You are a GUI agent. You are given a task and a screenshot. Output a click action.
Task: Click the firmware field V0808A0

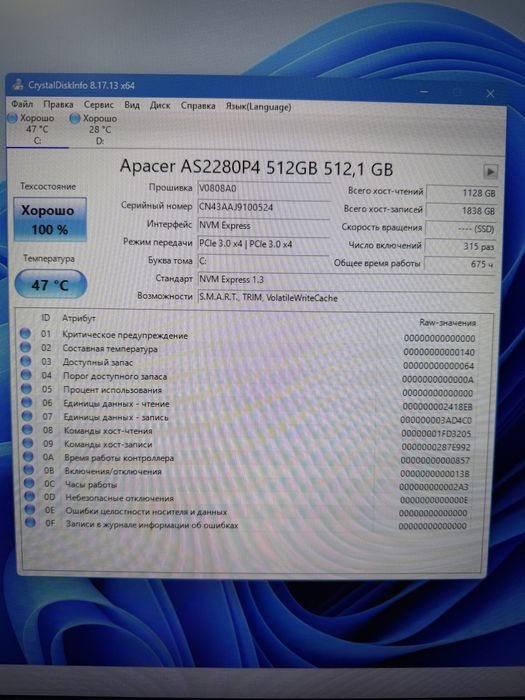(263, 189)
